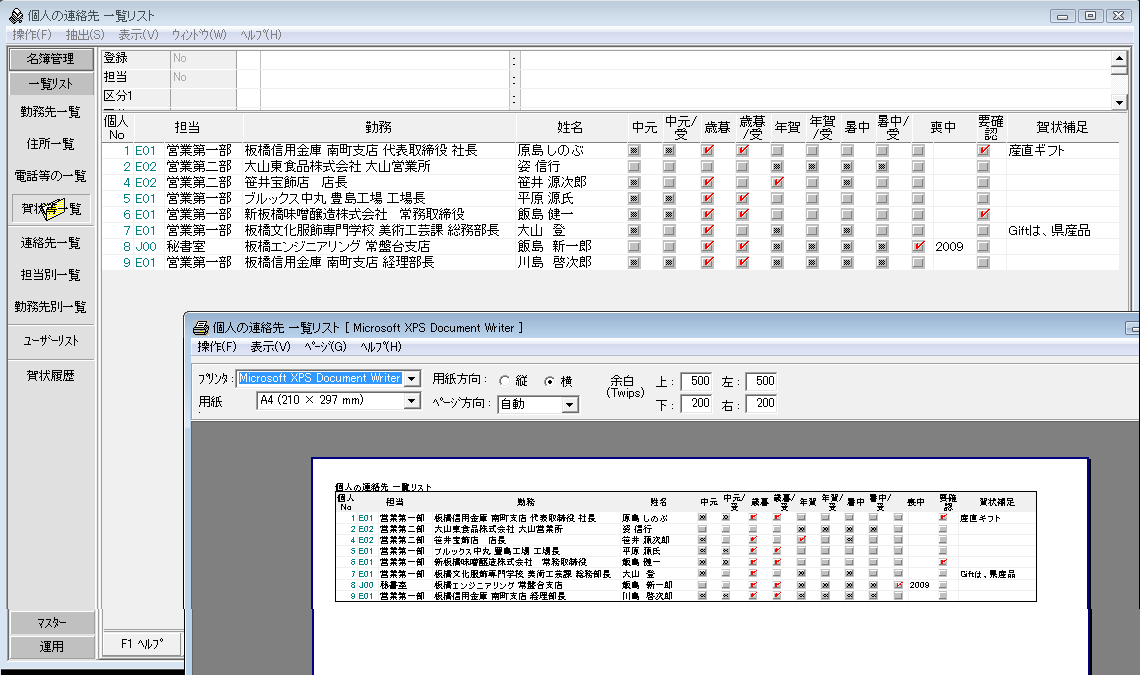Open 操作(F) menu in the main window
The width and height of the screenshot is (1140, 675).
click(32, 35)
